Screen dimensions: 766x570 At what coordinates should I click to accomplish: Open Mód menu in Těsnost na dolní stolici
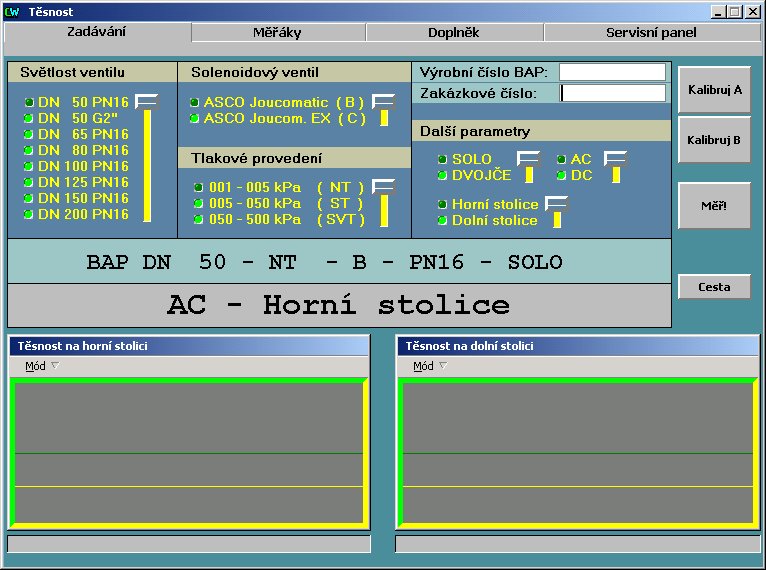[423, 366]
